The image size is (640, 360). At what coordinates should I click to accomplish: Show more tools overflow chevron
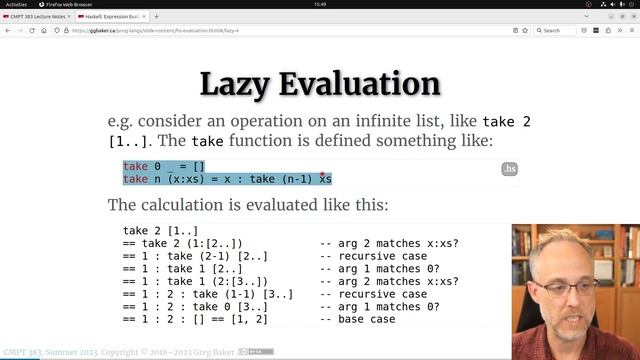[x=620, y=31]
